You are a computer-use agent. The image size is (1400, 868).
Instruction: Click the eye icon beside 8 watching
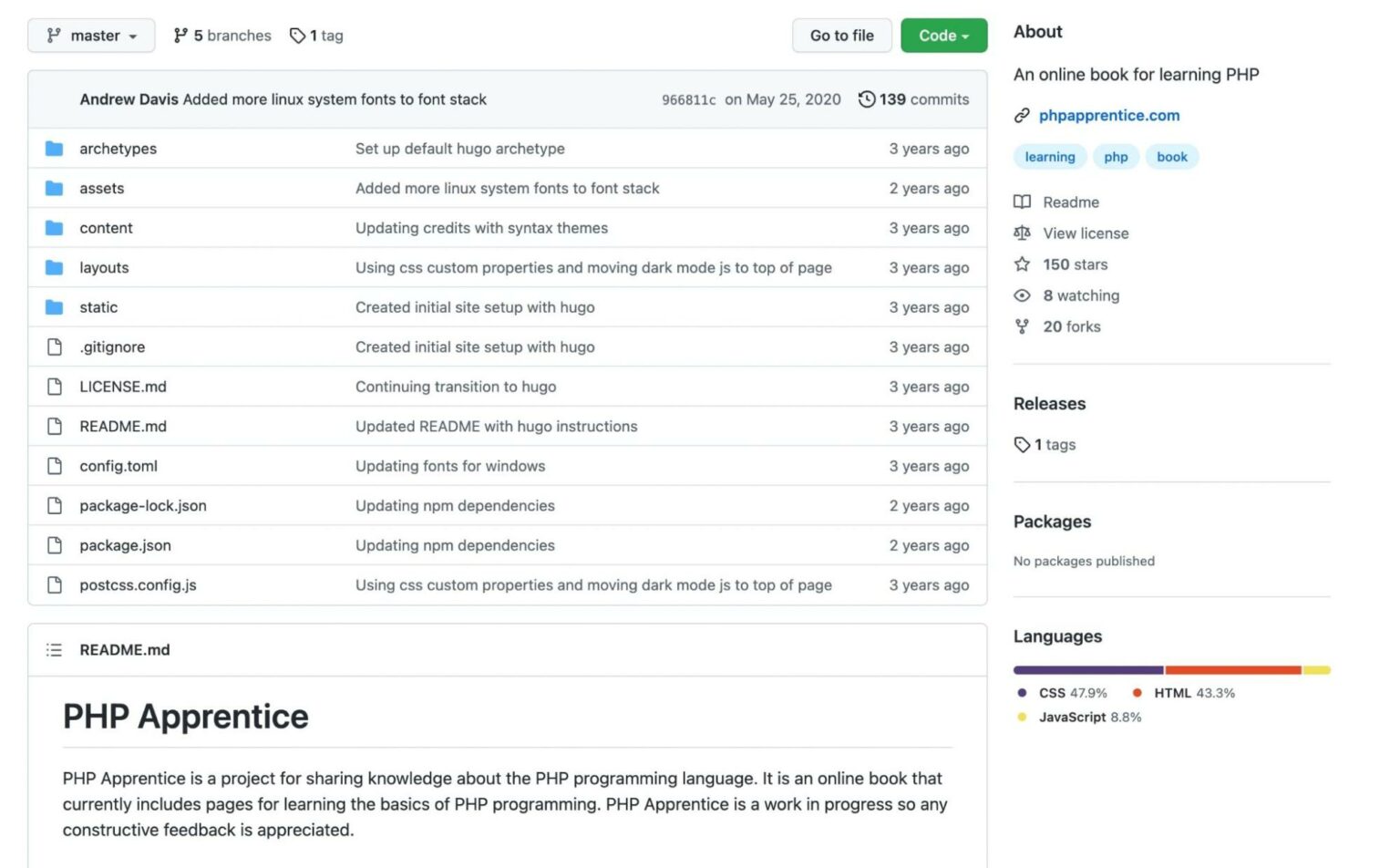1022,295
